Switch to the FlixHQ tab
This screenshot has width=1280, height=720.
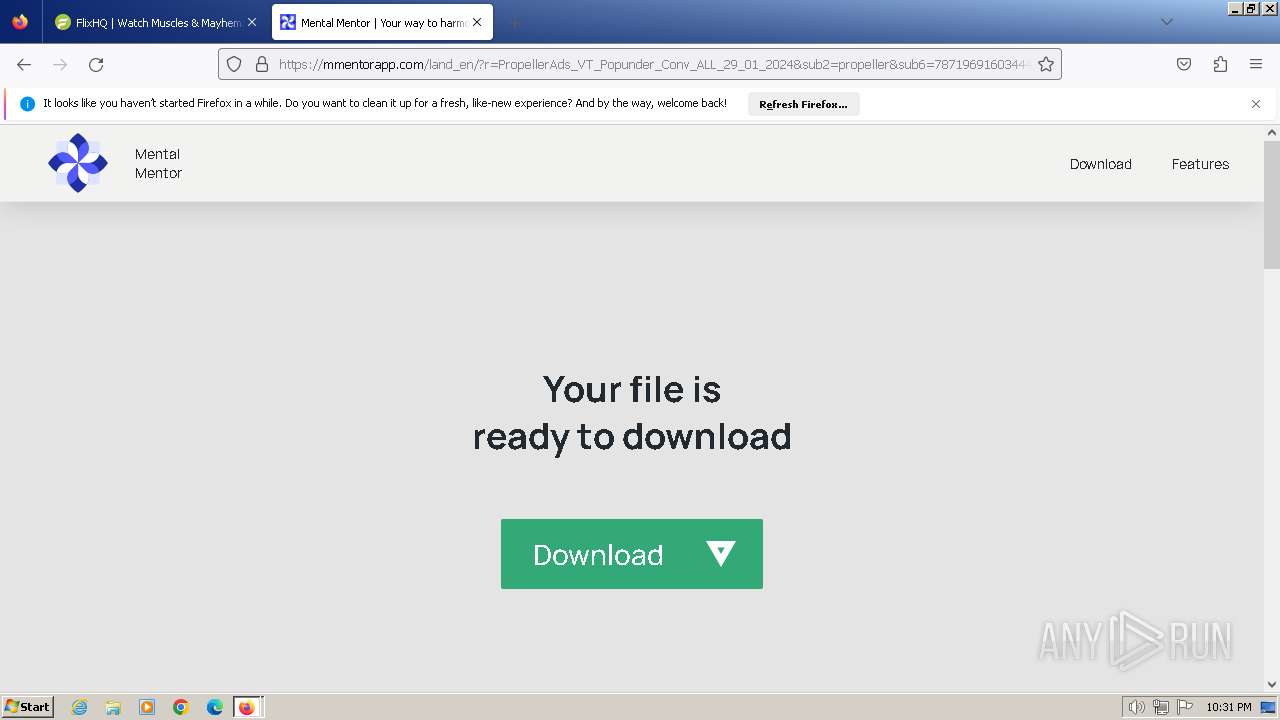point(148,22)
